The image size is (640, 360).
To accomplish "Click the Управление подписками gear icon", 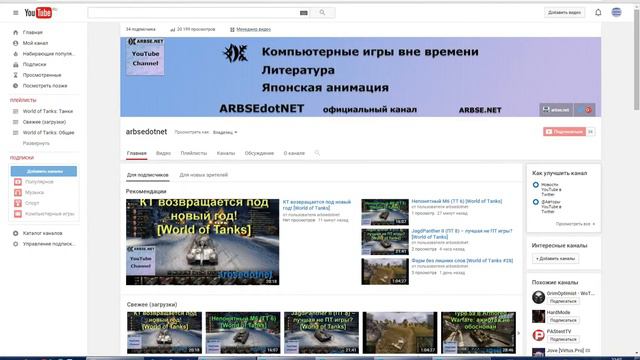I will pos(16,244).
